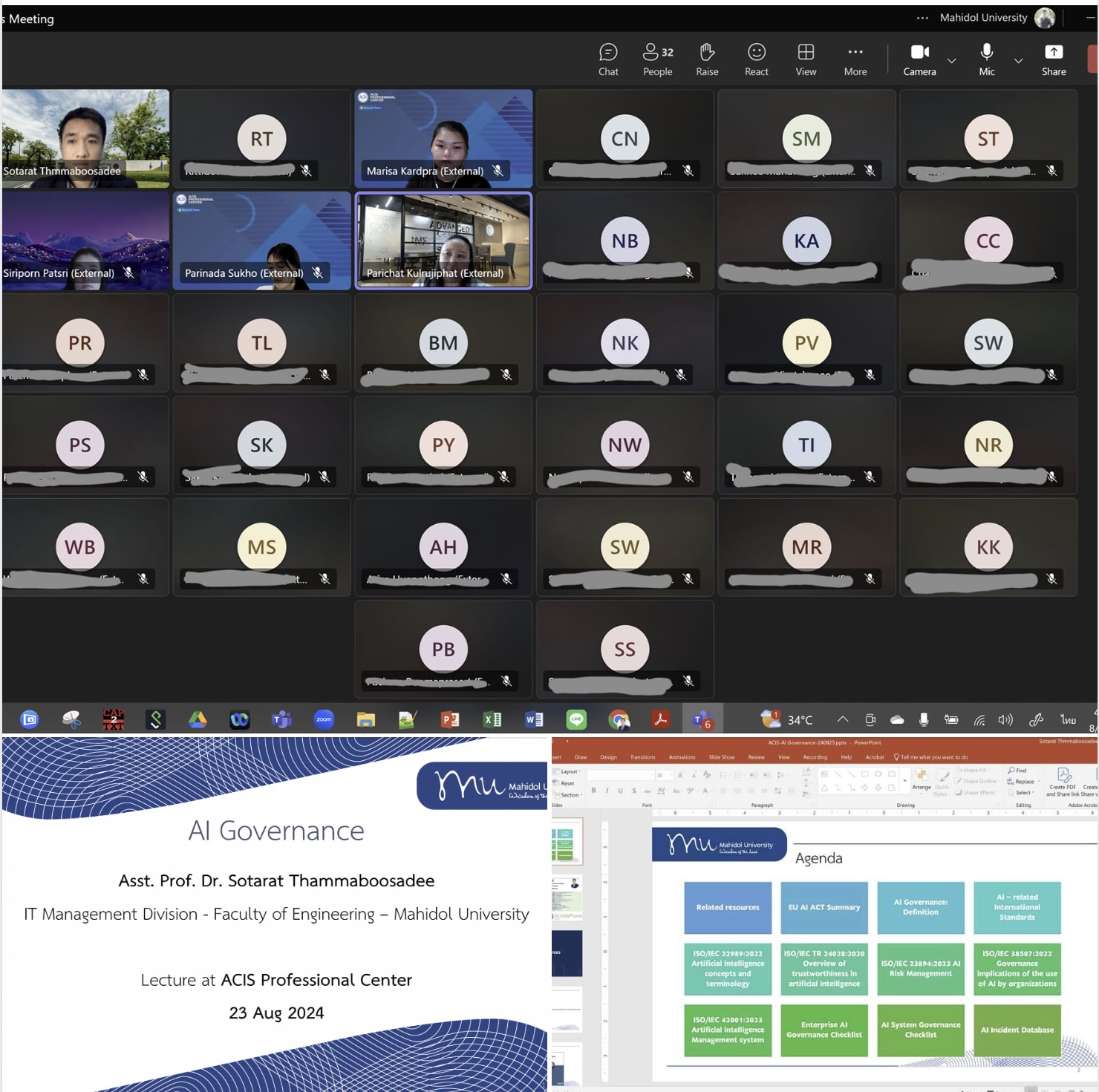This screenshot has width=1099, height=1092.
Task: Show hidden system tray icons
Action: coord(842,719)
